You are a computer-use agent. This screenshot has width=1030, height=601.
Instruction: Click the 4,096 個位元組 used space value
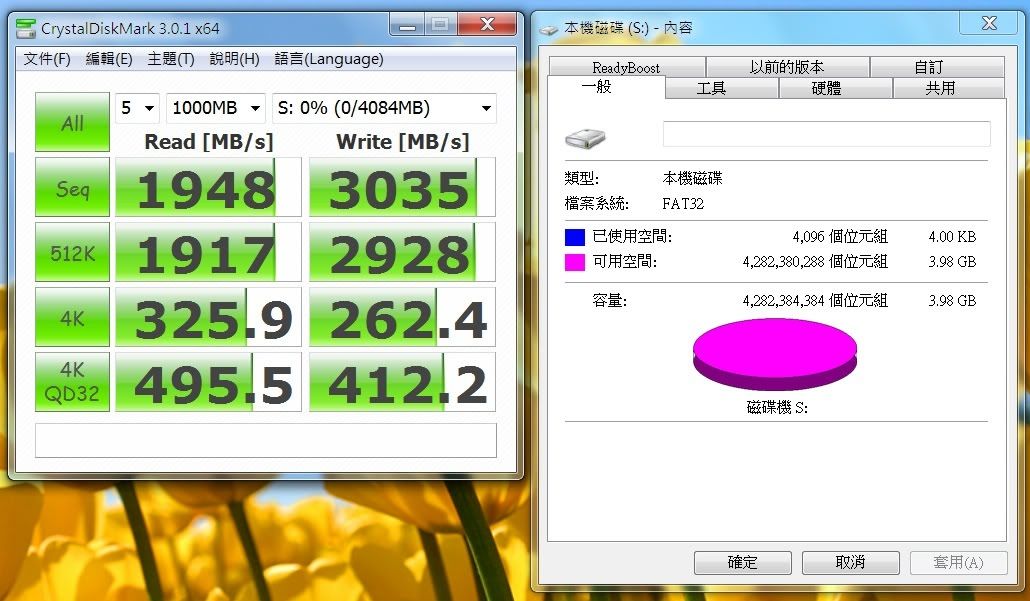point(840,236)
